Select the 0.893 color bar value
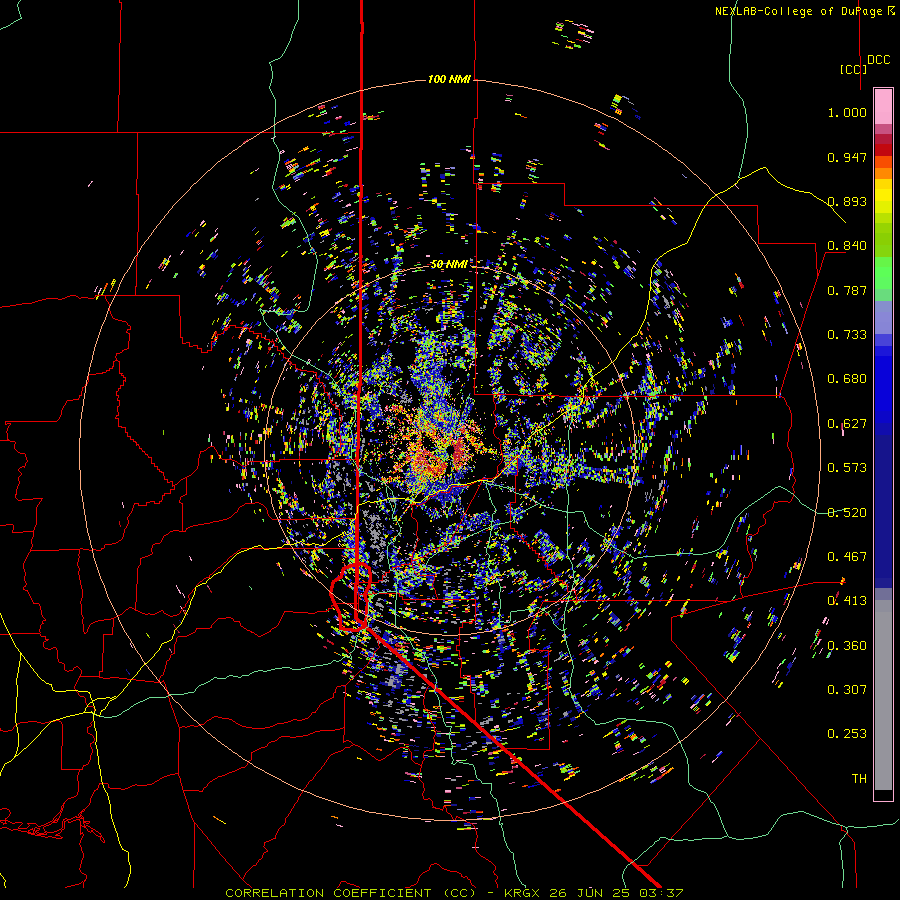This screenshot has height=900, width=900. pos(847,201)
